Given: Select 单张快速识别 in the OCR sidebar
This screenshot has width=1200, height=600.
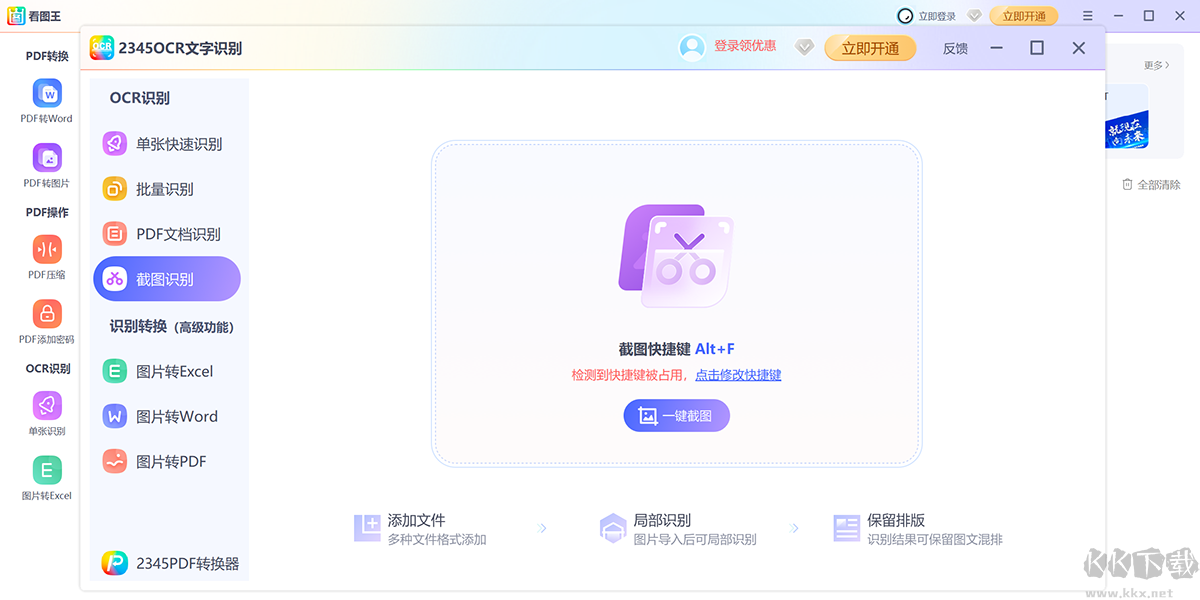Looking at the screenshot, I should click(167, 144).
